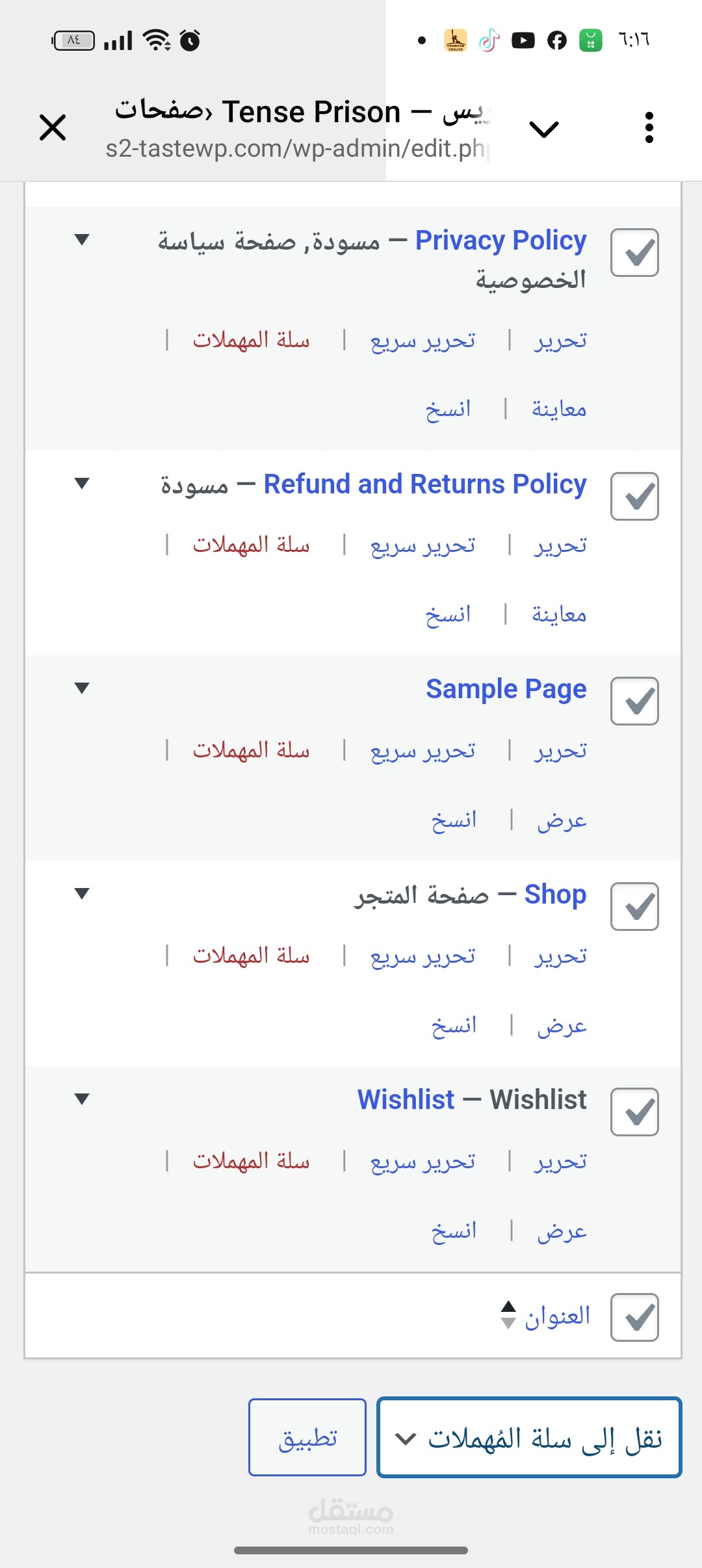Tap the Wi-Fi status icon
The width and height of the screenshot is (702, 1568).
tap(157, 40)
